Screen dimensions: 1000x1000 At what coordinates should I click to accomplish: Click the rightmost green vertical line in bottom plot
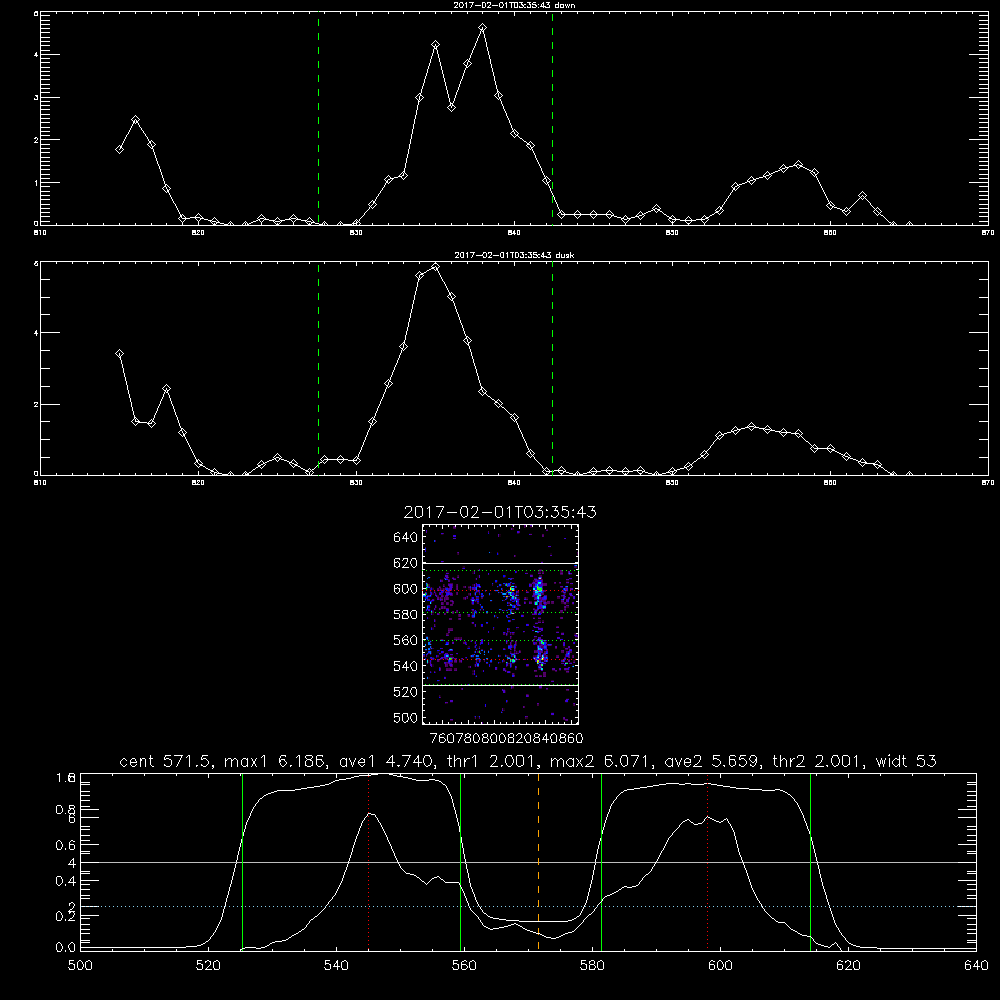[x=811, y=861]
